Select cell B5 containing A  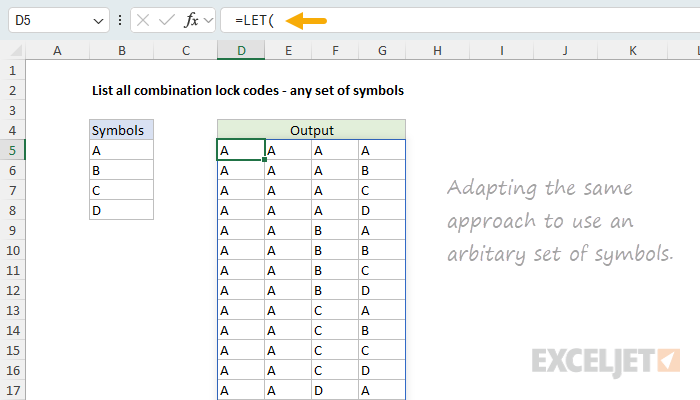[121, 150]
